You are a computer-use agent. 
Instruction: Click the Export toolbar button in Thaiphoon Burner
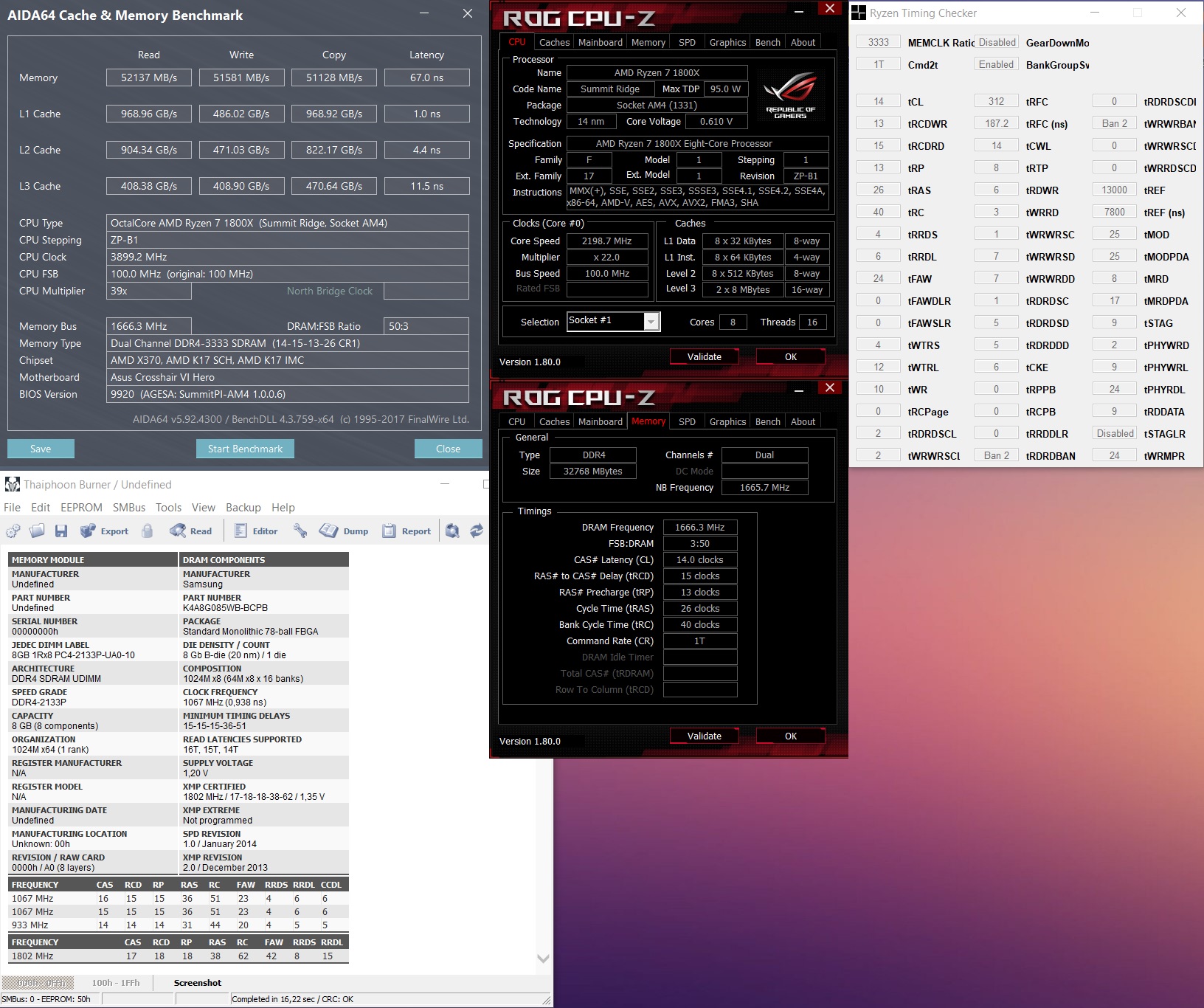(104, 531)
